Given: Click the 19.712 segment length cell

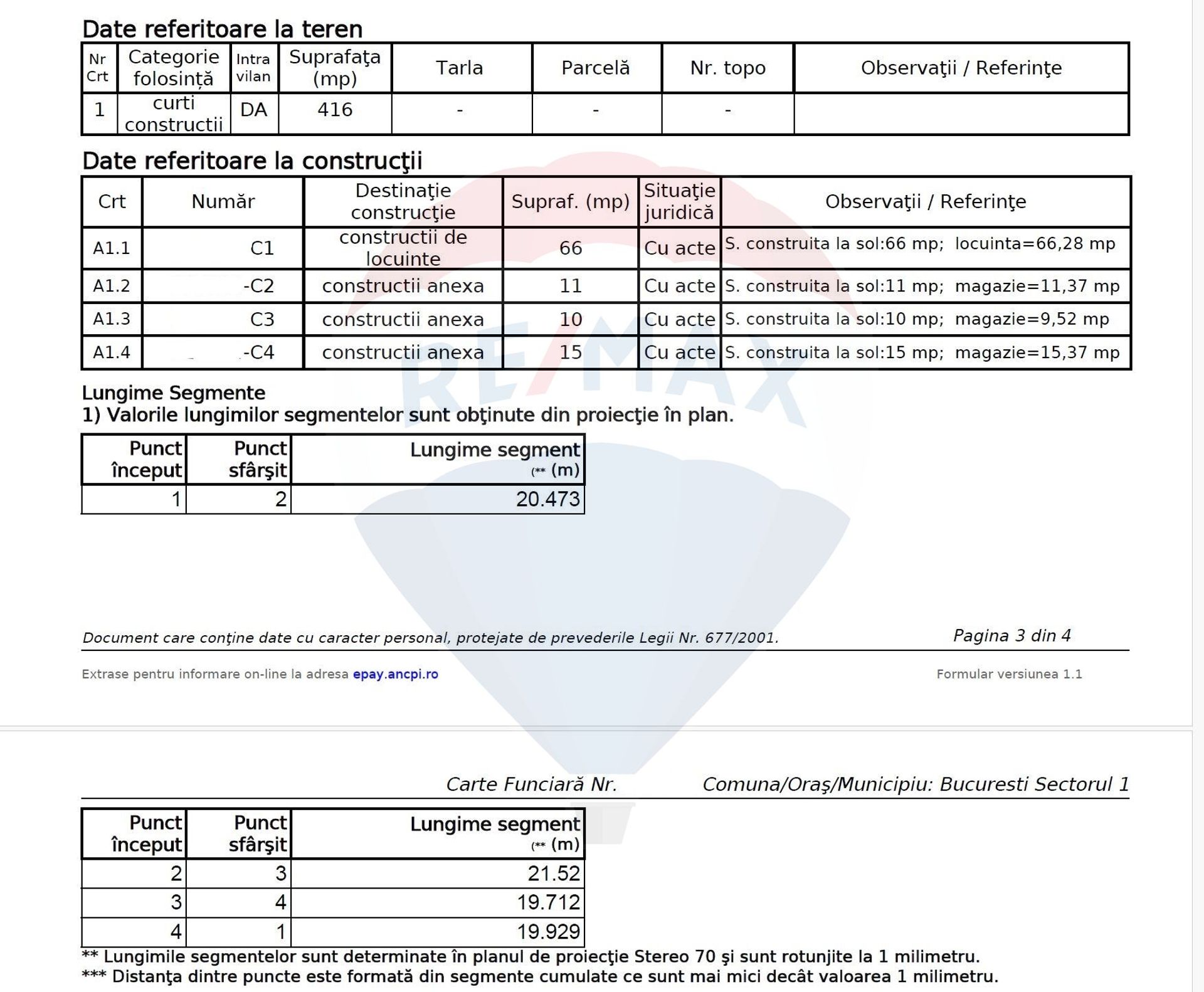Looking at the screenshot, I should click(x=548, y=902).
